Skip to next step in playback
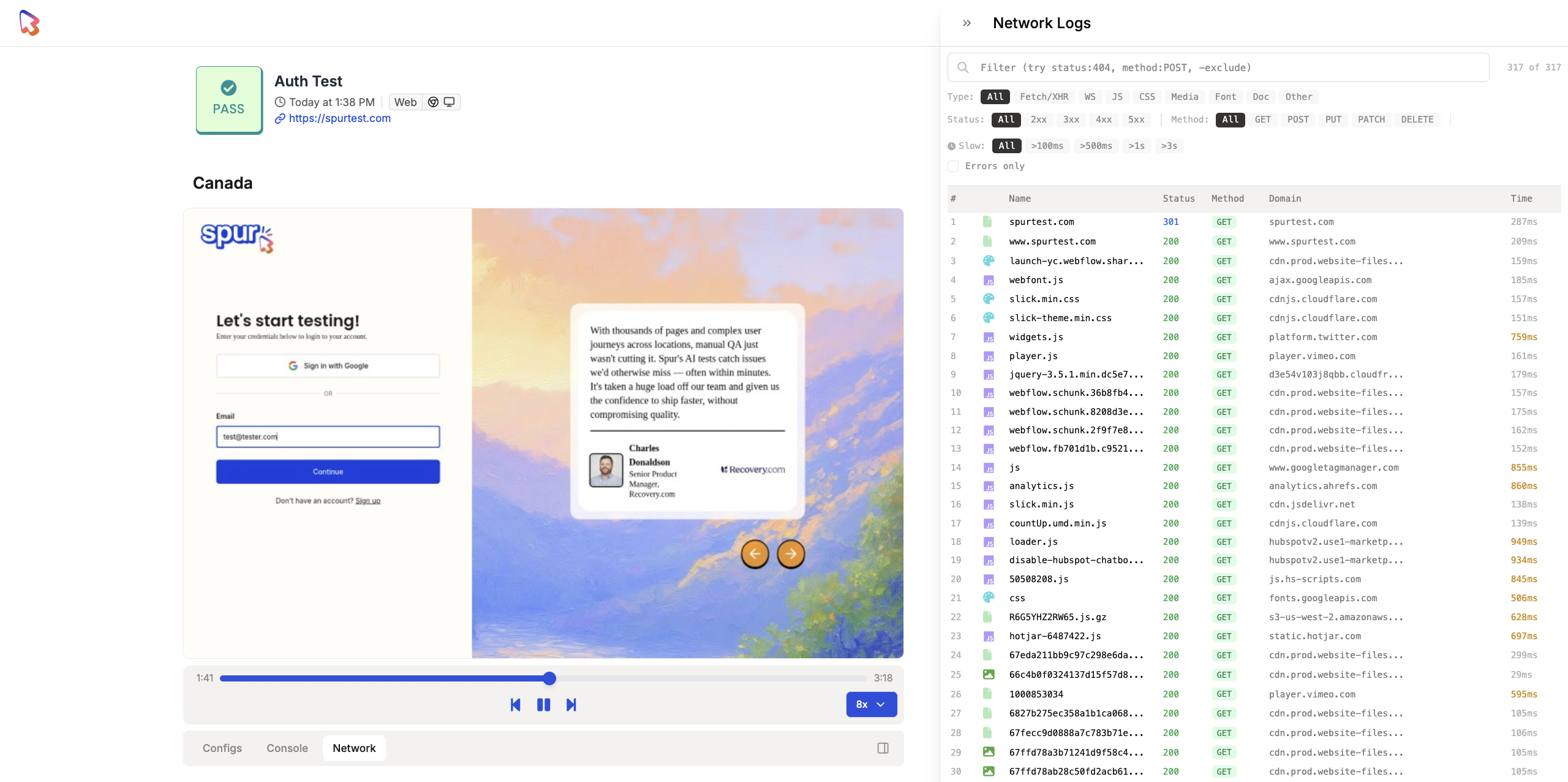Image resolution: width=1568 pixels, height=782 pixels. tap(571, 705)
